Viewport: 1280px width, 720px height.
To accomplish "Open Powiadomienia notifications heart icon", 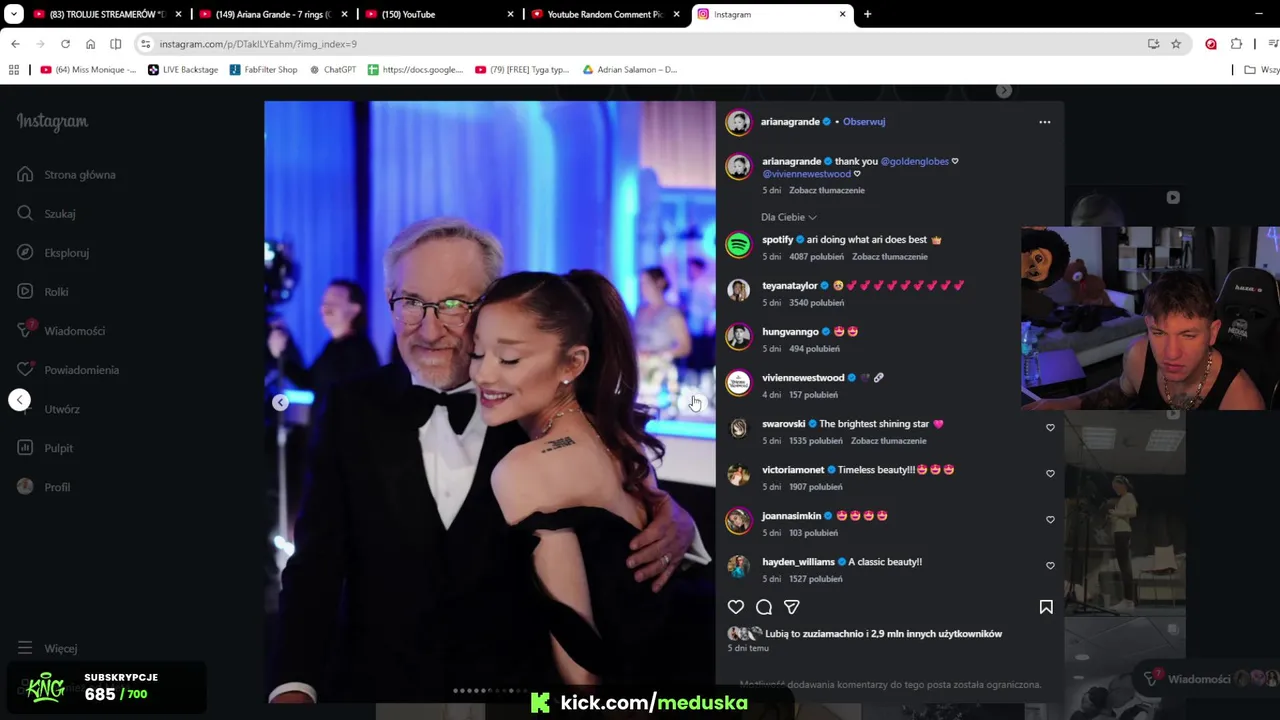I will coord(25,369).
